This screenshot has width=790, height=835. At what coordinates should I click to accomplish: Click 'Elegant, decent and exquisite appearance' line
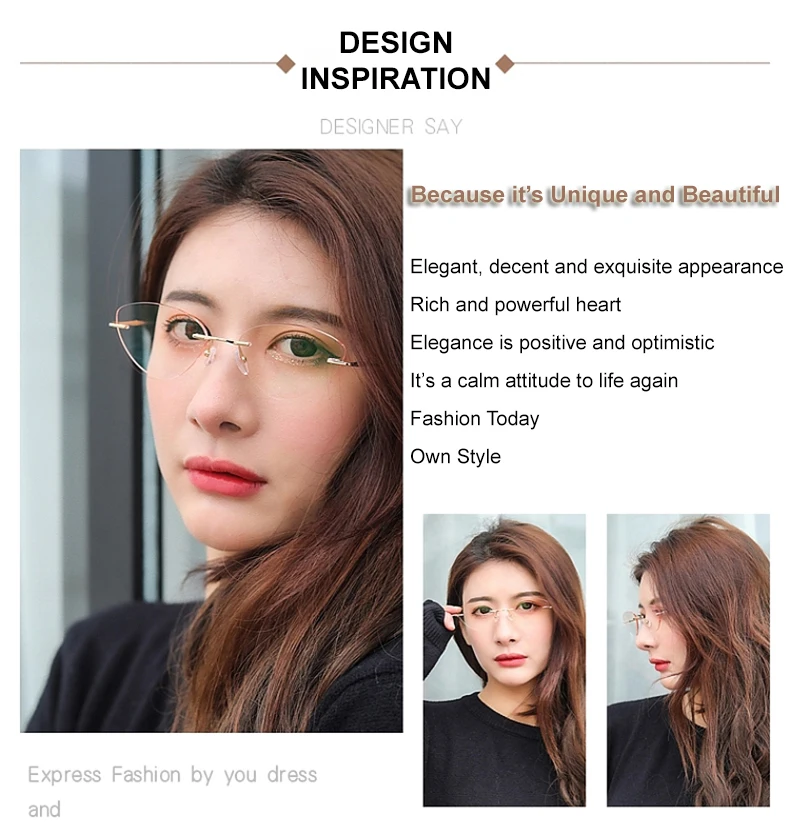596,267
